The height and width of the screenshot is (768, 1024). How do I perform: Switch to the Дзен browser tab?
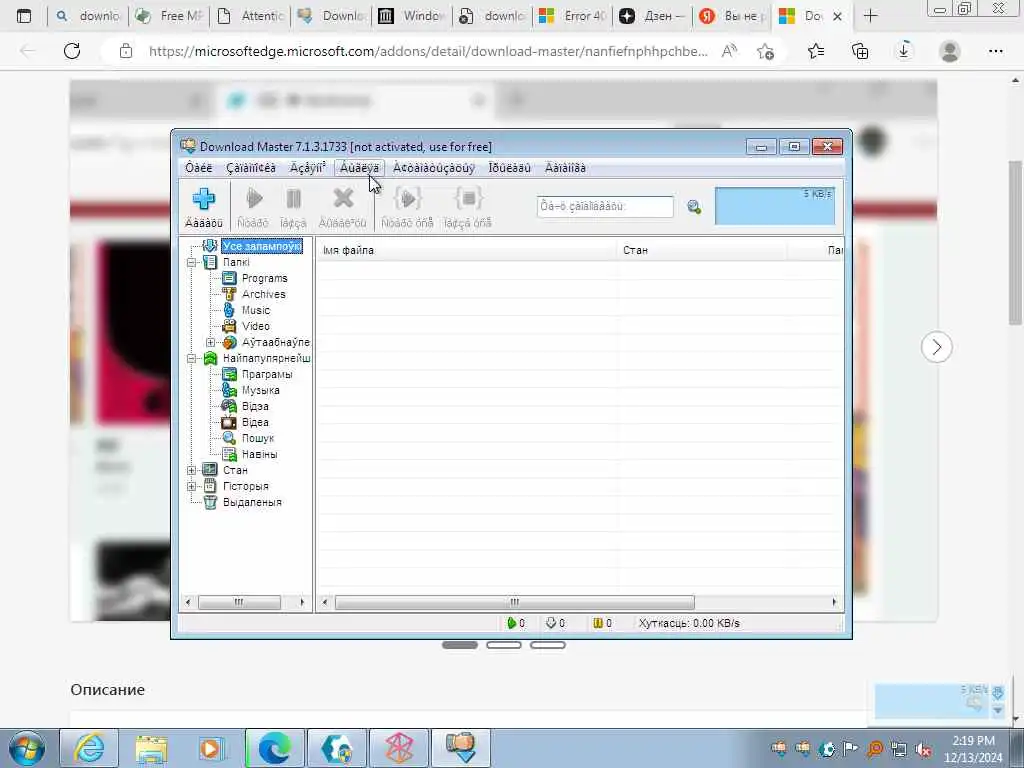point(652,16)
